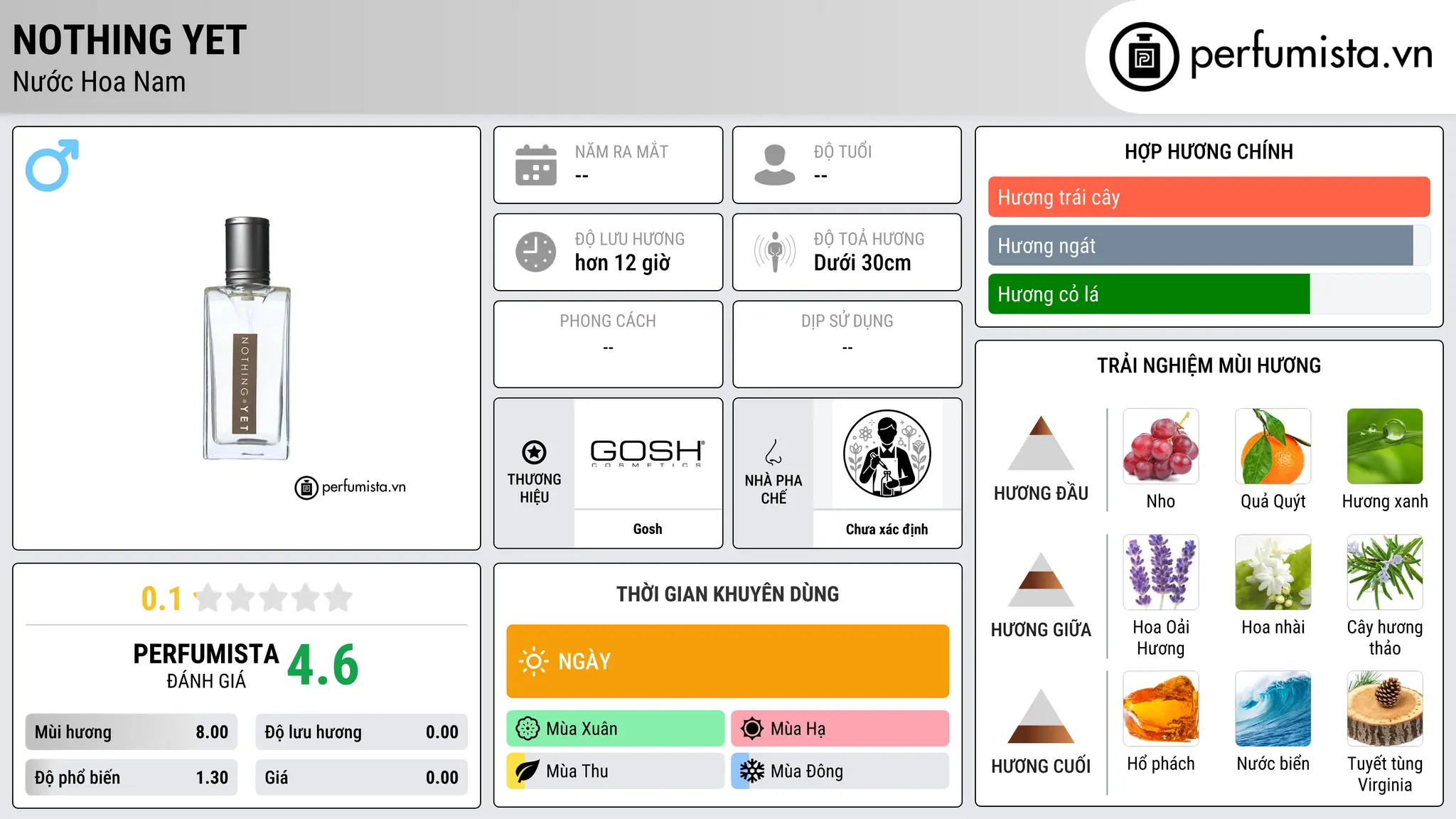The height and width of the screenshot is (819, 1456).
Task: Click the NGÀY daytime bar
Action: (728, 661)
